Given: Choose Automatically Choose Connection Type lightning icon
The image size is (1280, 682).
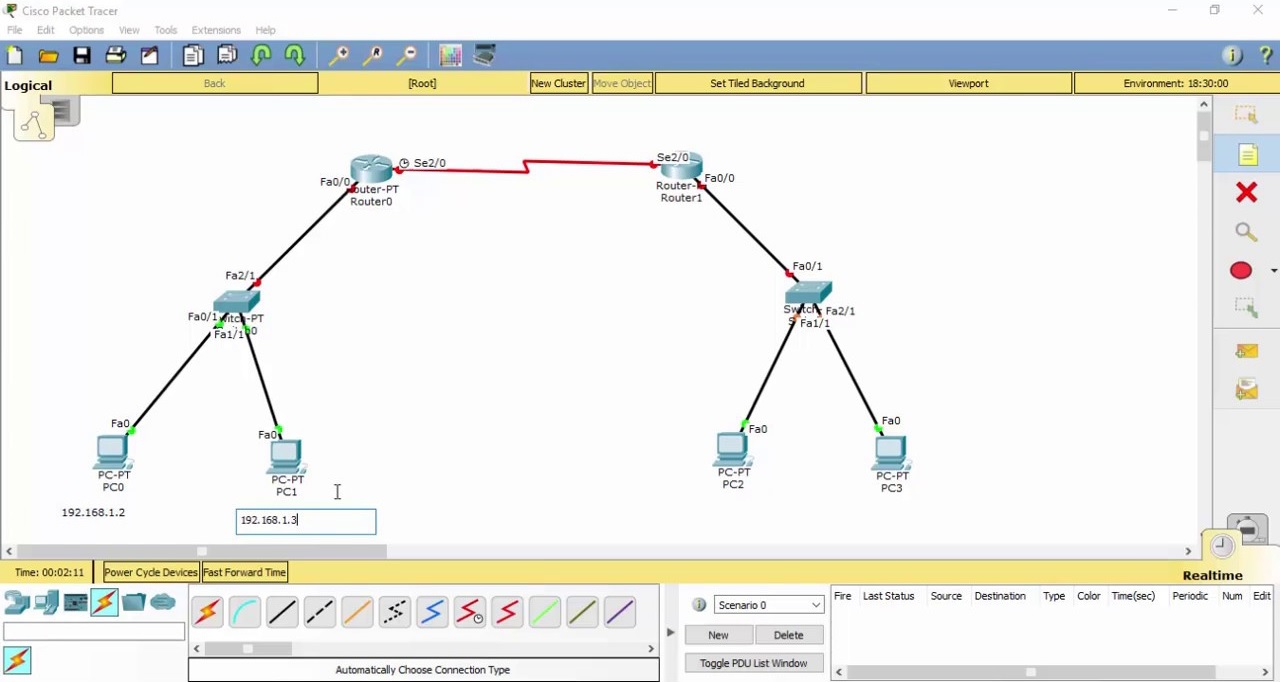Looking at the screenshot, I should coord(206,611).
